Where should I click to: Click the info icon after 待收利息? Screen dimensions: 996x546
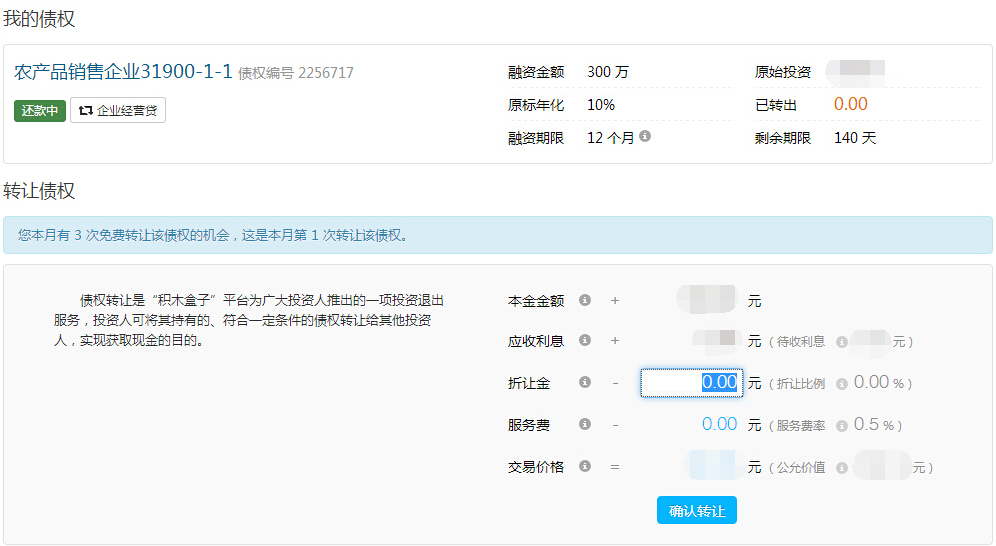(x=841, y=342)
